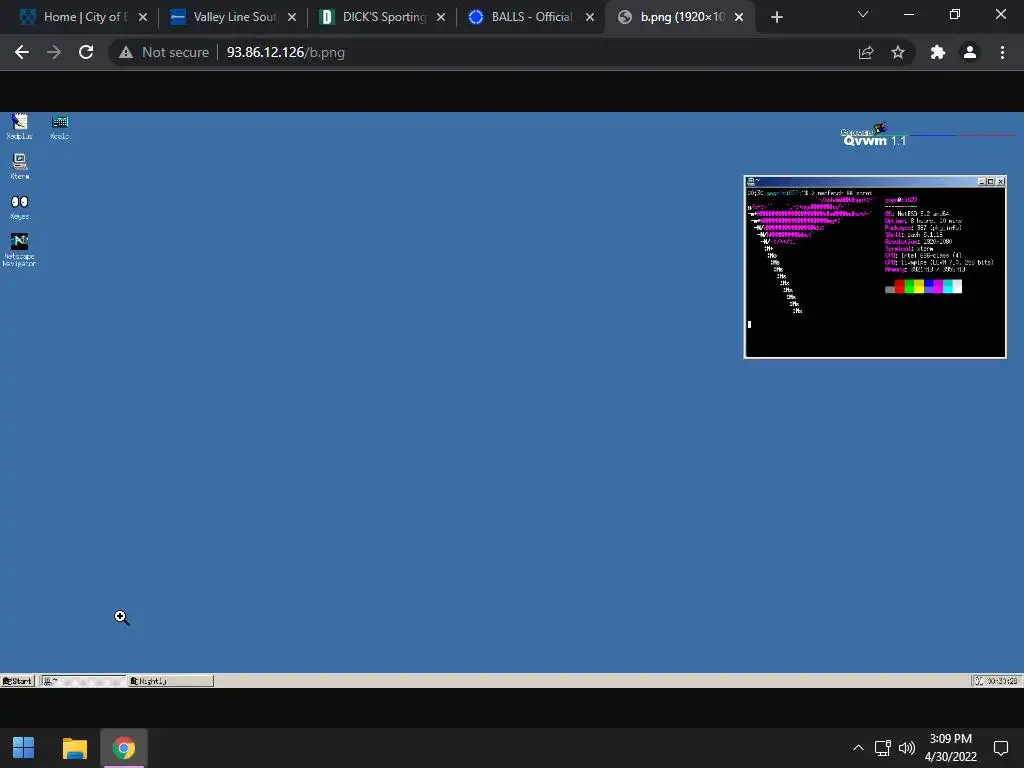This screenshot has height=768, width=1024.
Task: Go forward to the next page
Action: 54,52
